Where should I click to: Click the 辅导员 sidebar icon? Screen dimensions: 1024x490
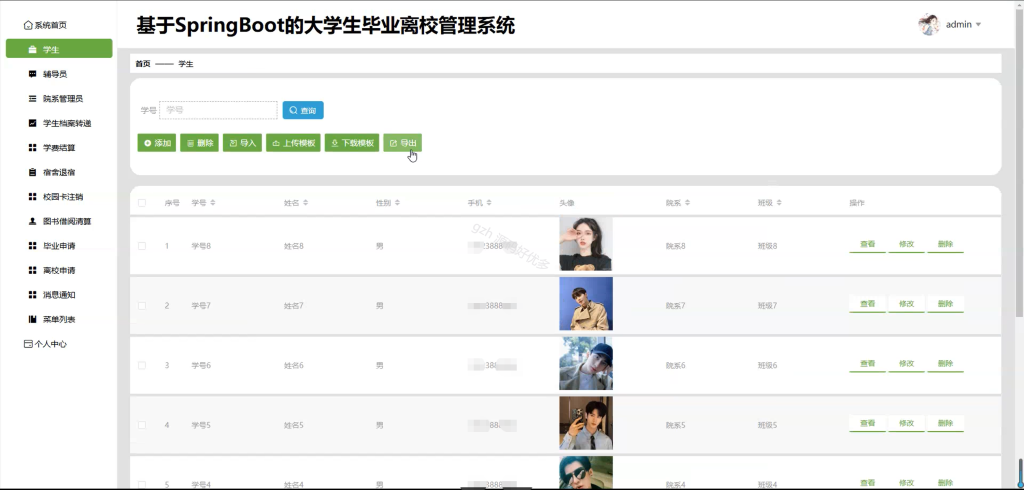tap(33, 74)
